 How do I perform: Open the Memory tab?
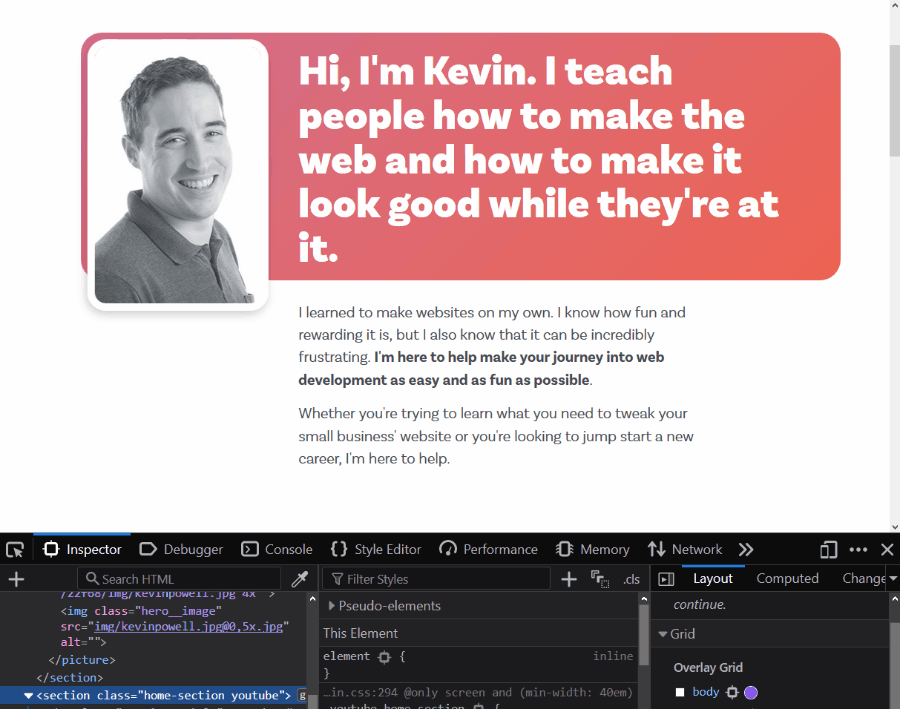coord(593,549)
